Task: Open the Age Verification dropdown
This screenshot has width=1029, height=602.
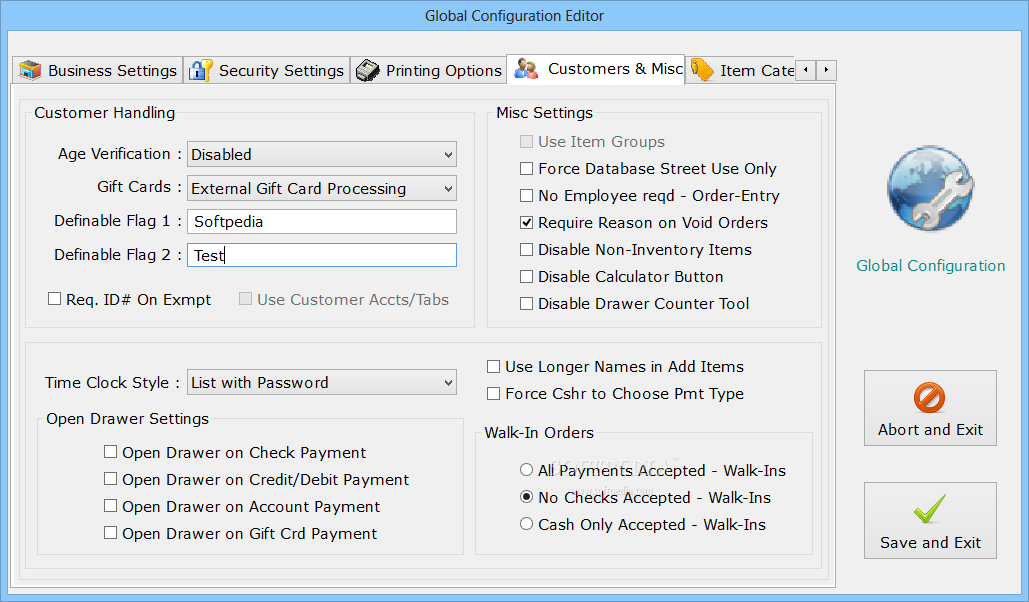Action: pos(447,155)
